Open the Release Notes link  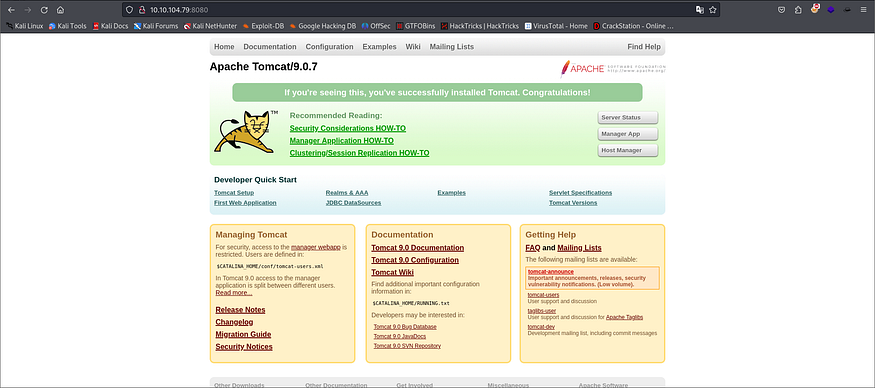[x=241, y=310]
